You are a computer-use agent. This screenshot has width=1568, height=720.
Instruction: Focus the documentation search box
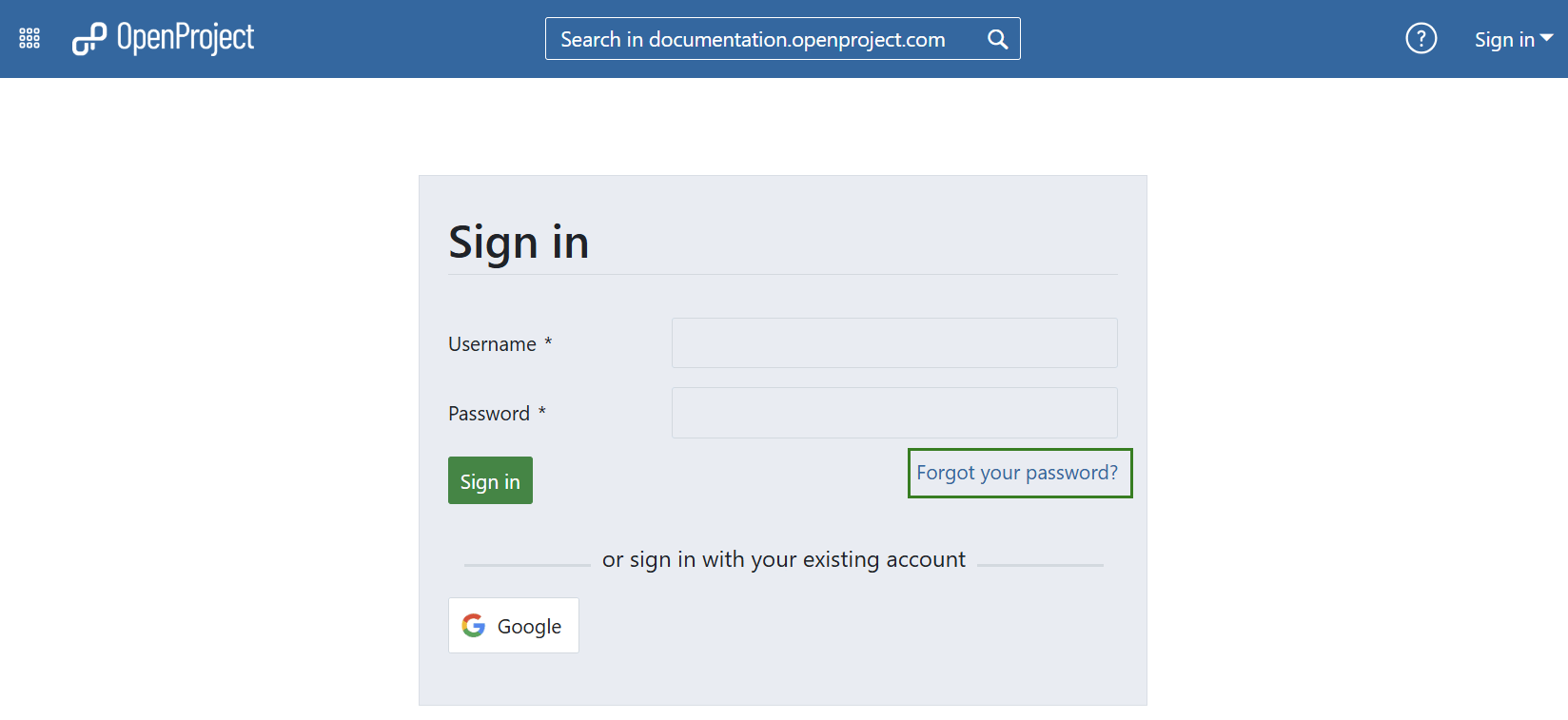coord(761,39)
